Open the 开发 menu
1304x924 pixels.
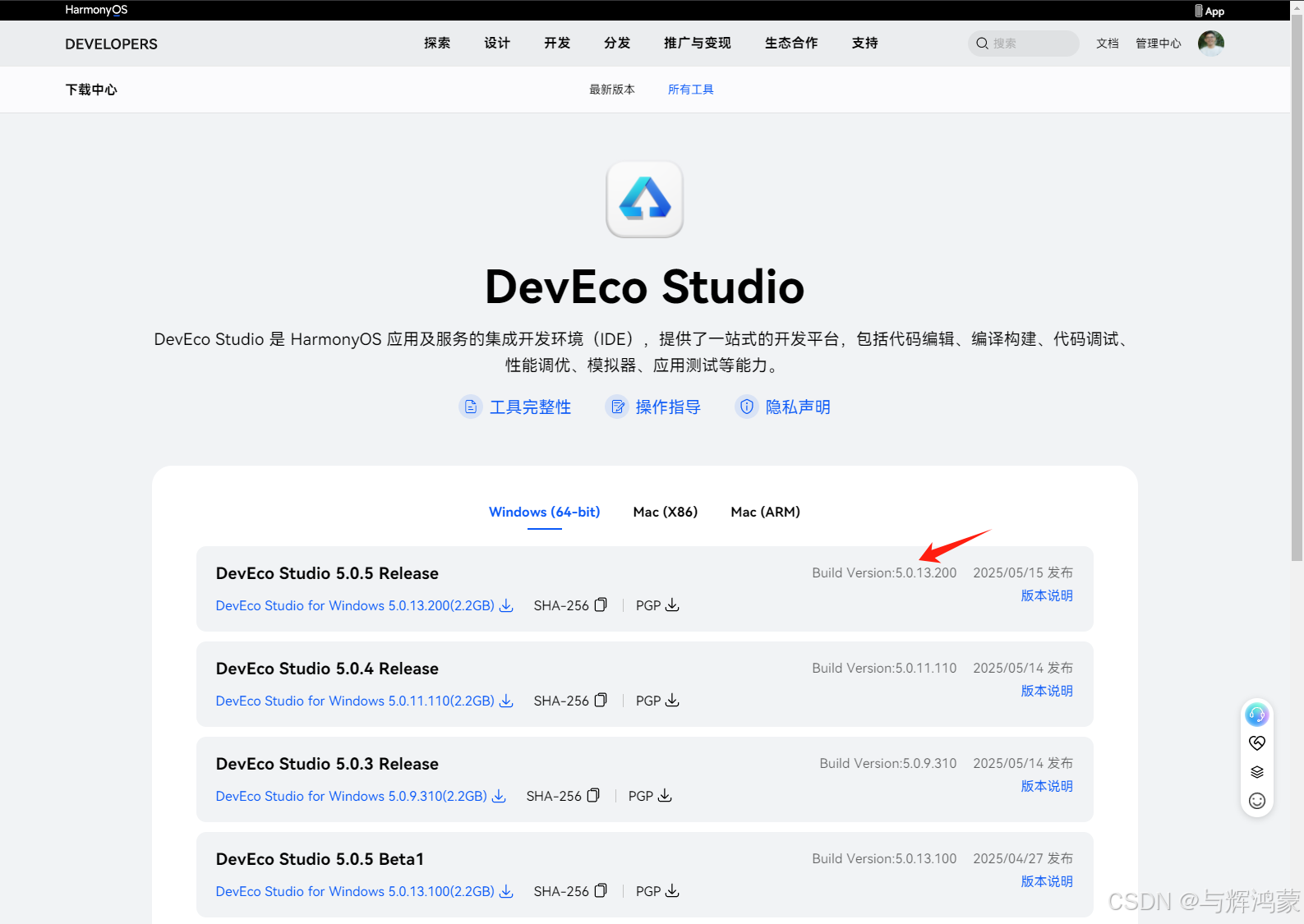557,44
